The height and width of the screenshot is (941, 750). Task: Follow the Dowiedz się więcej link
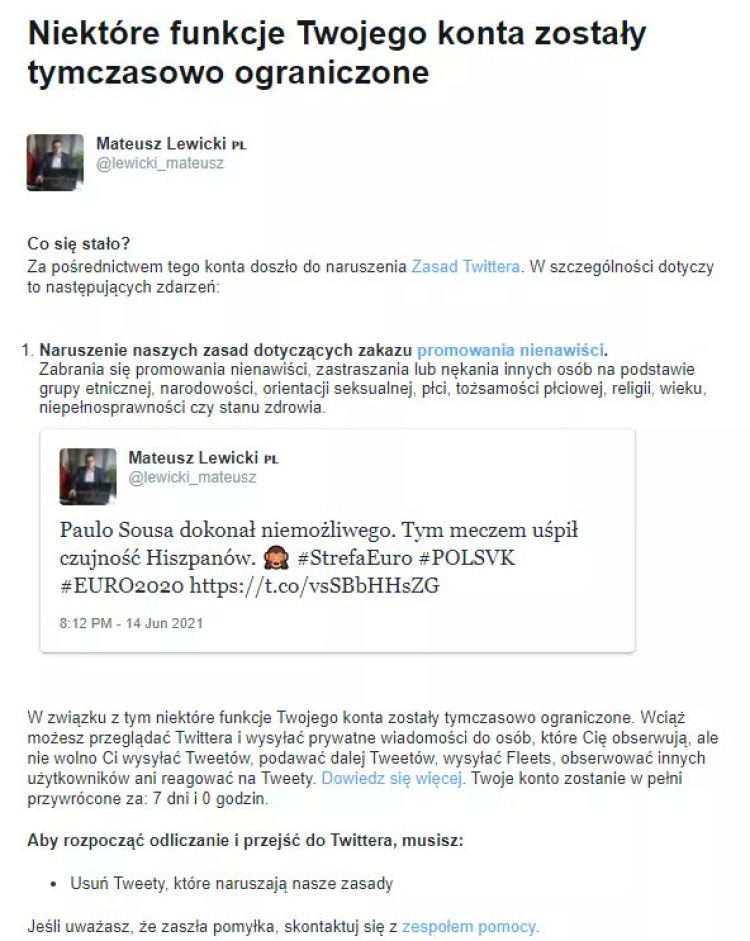[x=392, y=778]
